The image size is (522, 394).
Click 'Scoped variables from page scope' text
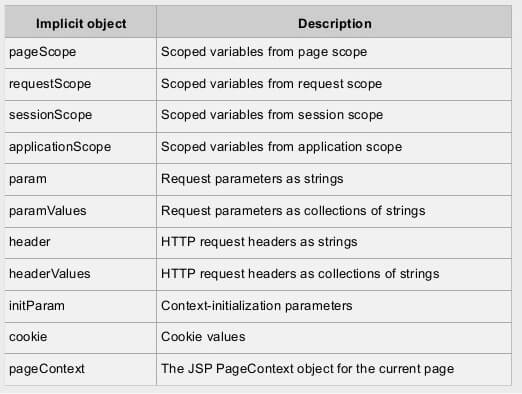[x=264, y=52]
